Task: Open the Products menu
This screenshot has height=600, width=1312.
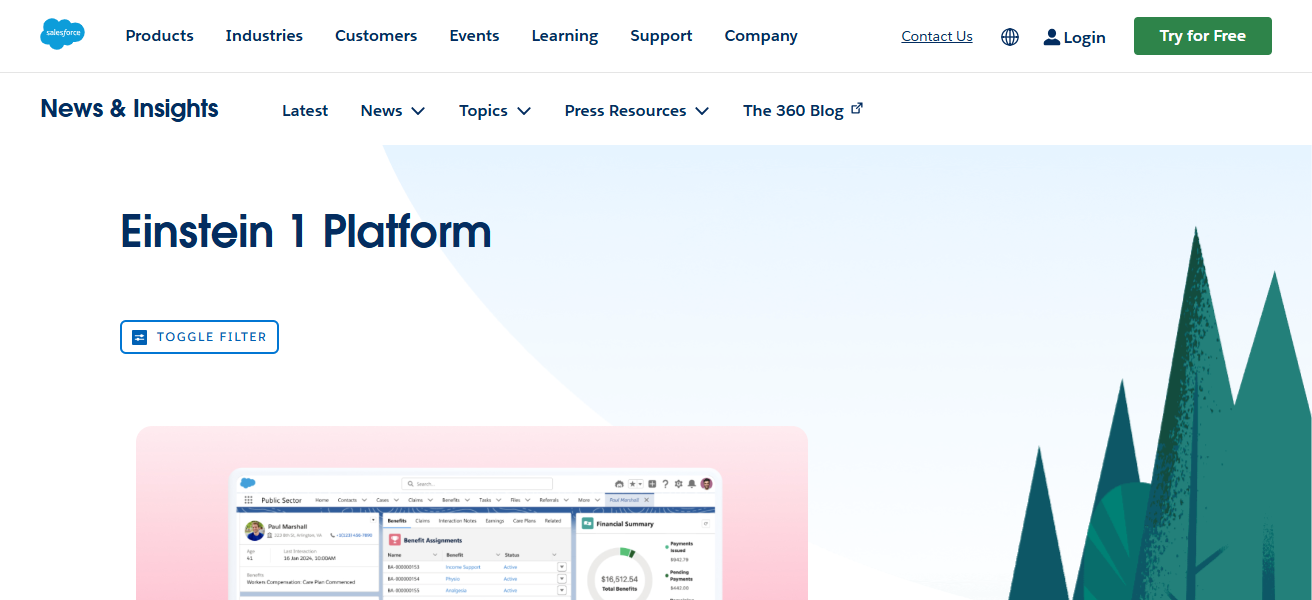Action: pos(159,36)
